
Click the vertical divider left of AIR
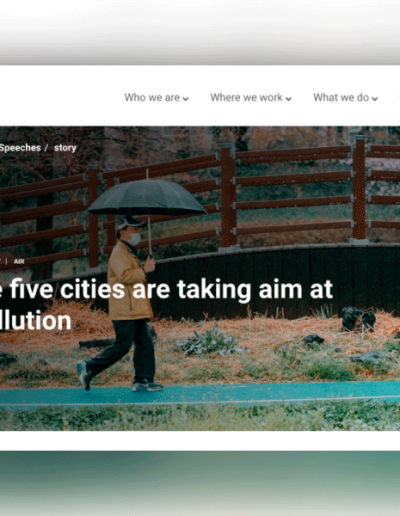6,261
